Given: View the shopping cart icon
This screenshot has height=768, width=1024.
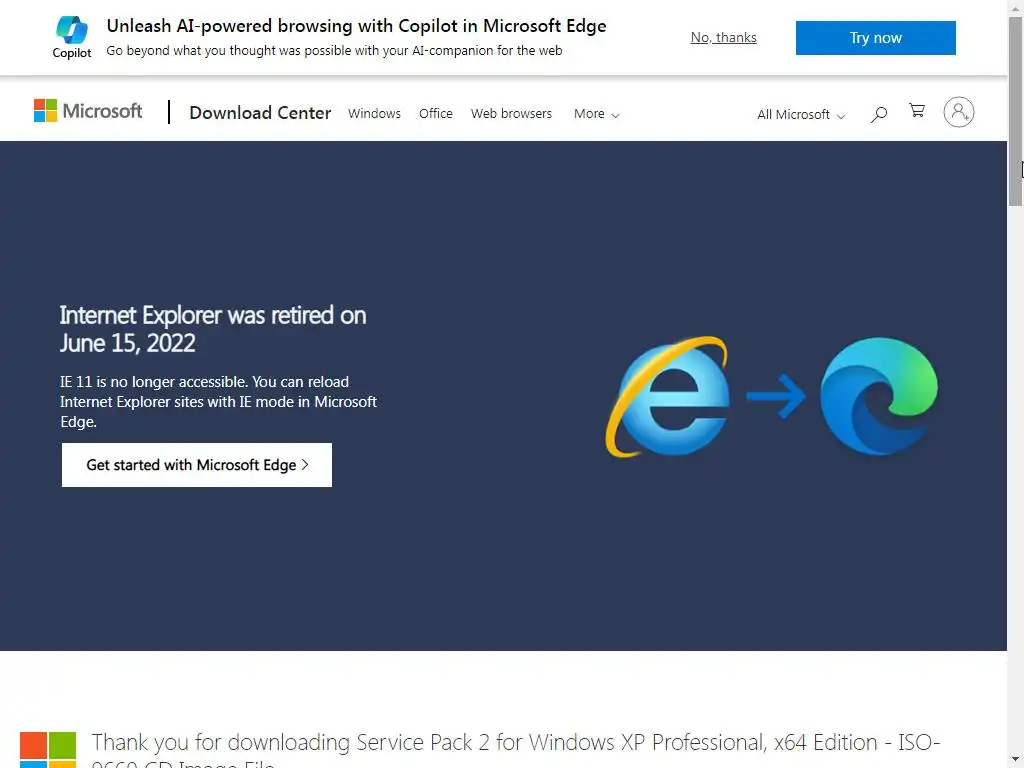Looking at the screenshot, I should pos(917,111).
